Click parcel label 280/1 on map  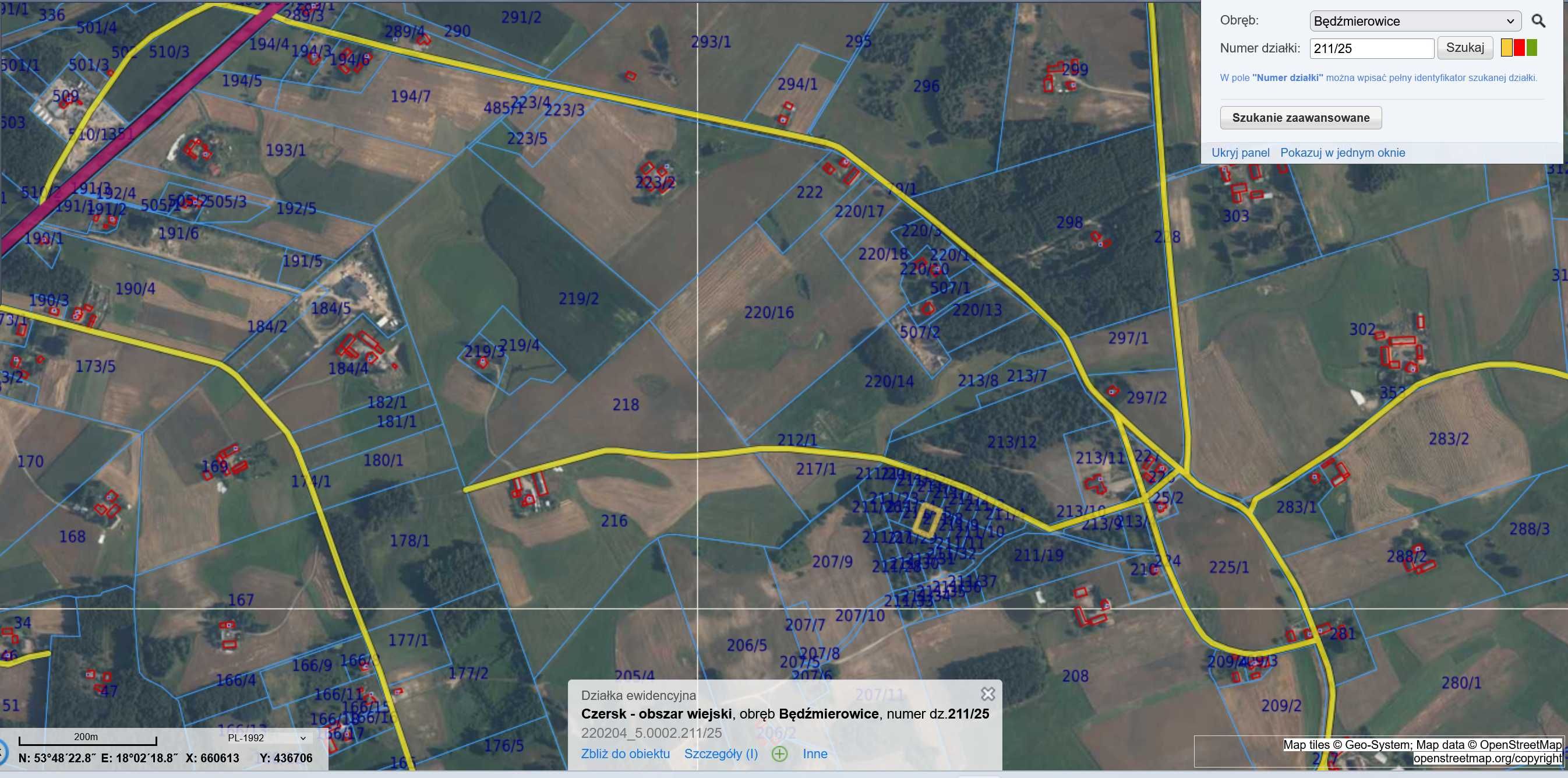click(1461, 683)
